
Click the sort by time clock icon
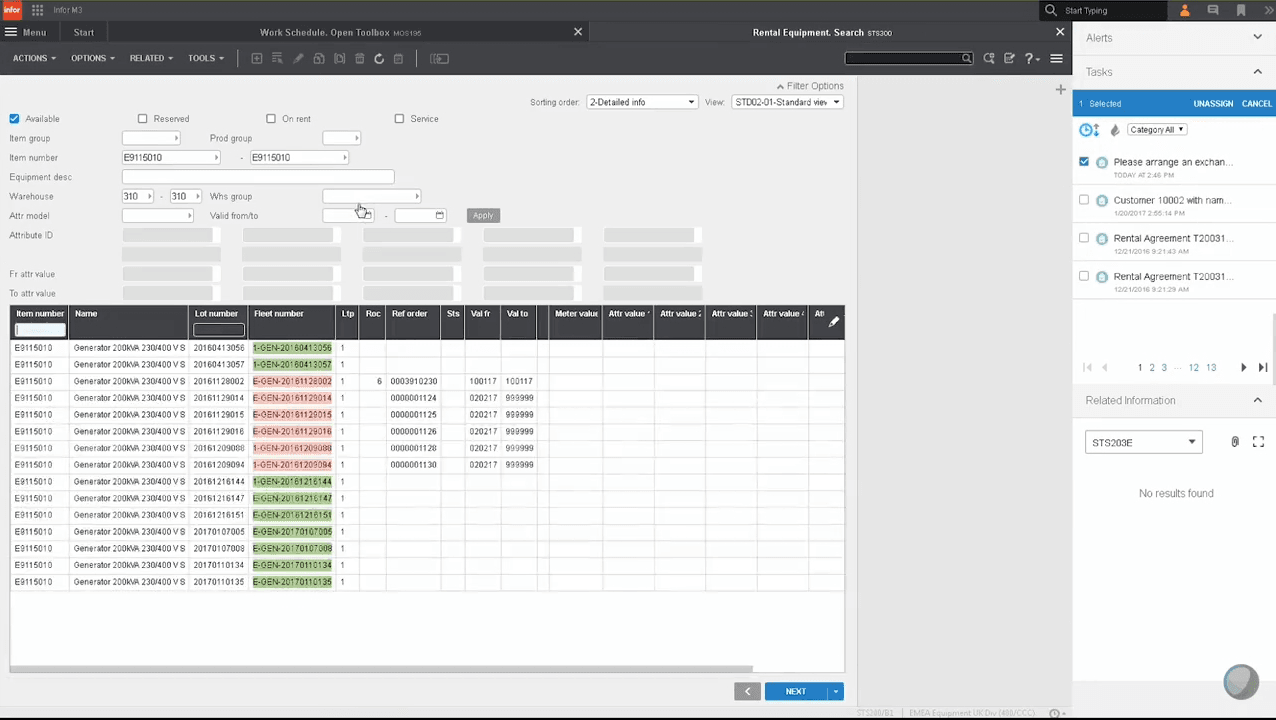[1089, 130]
